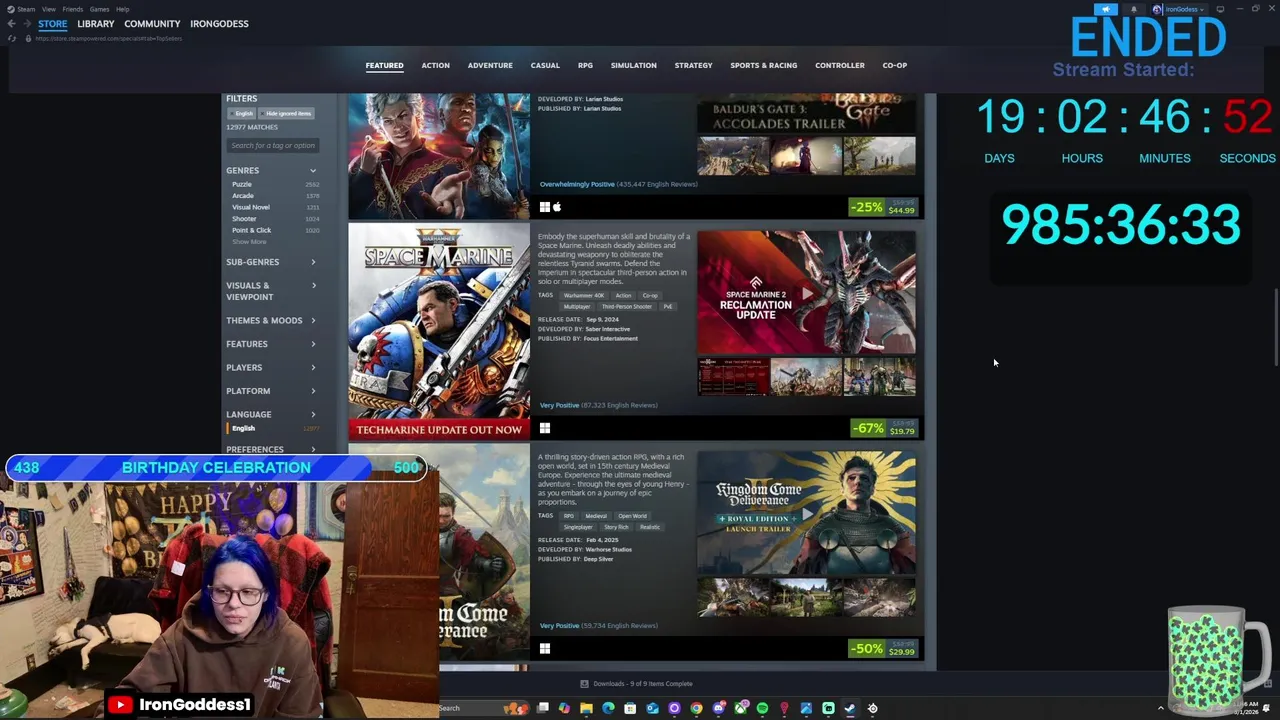Select the RPG store category
The height and width of the screenshot is (720, 1280).
(585, 66)
